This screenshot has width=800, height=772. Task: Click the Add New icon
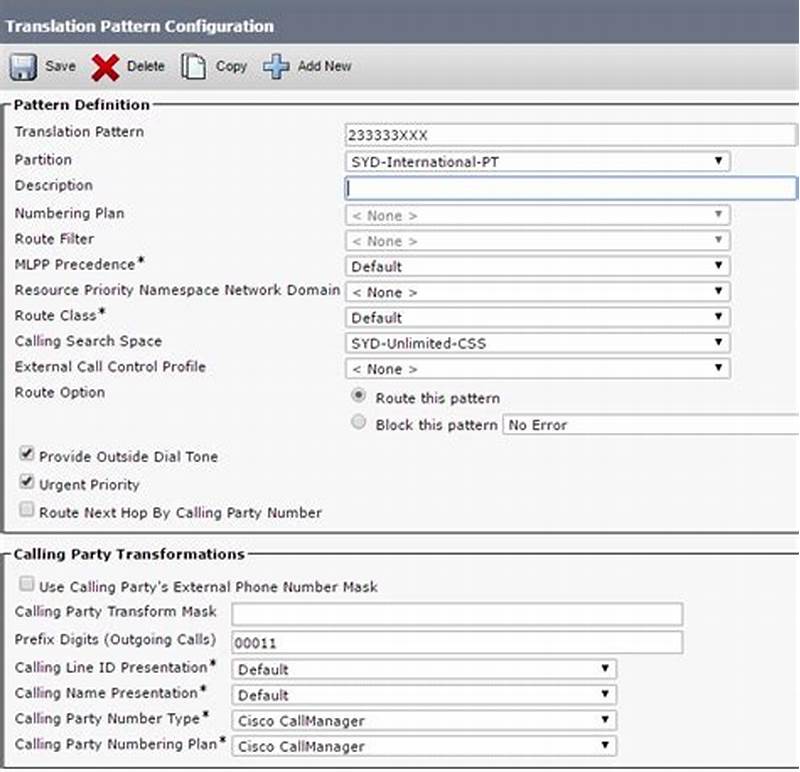click(x=275, y=66)
